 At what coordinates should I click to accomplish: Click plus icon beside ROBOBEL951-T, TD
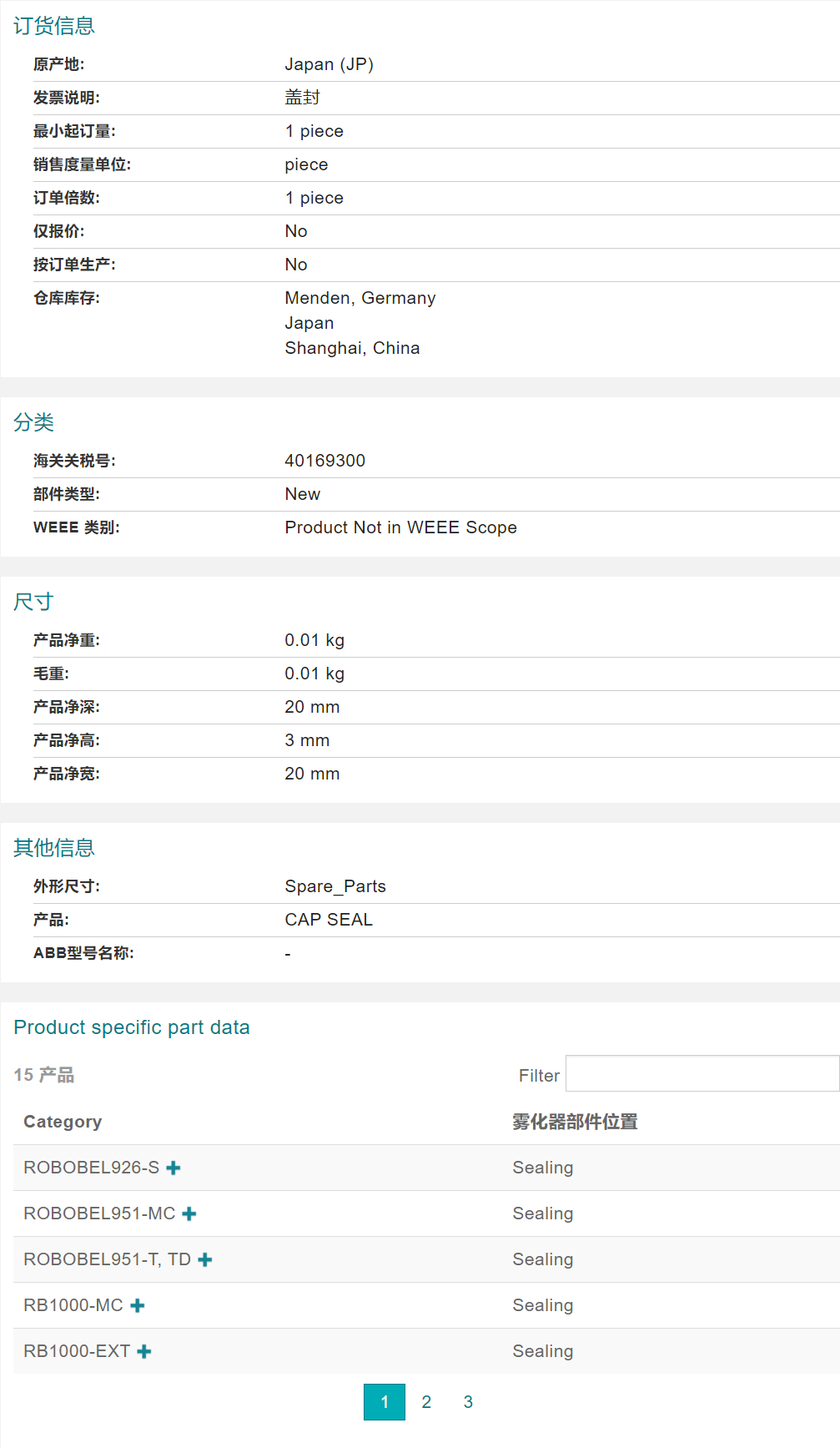205,1259
